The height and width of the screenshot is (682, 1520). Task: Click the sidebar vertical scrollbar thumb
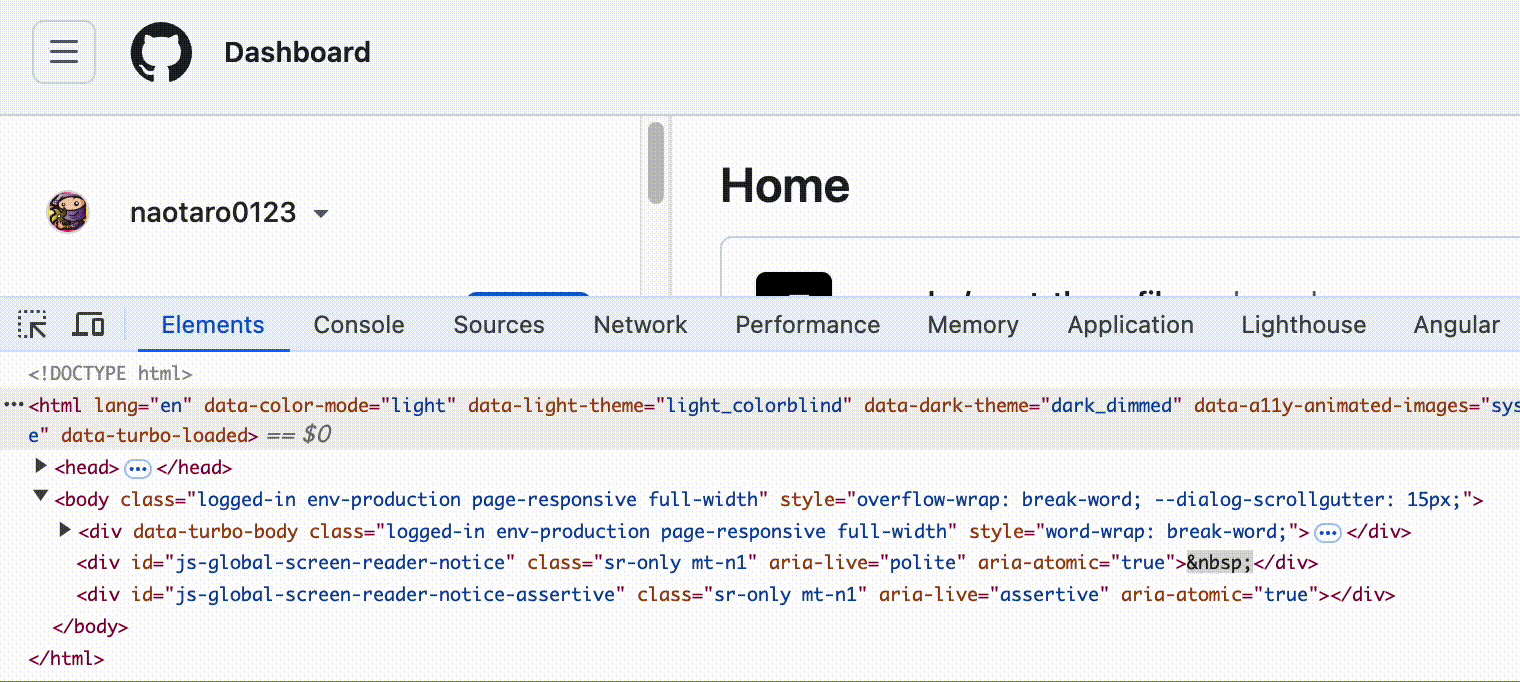click(x=655, y=162)
